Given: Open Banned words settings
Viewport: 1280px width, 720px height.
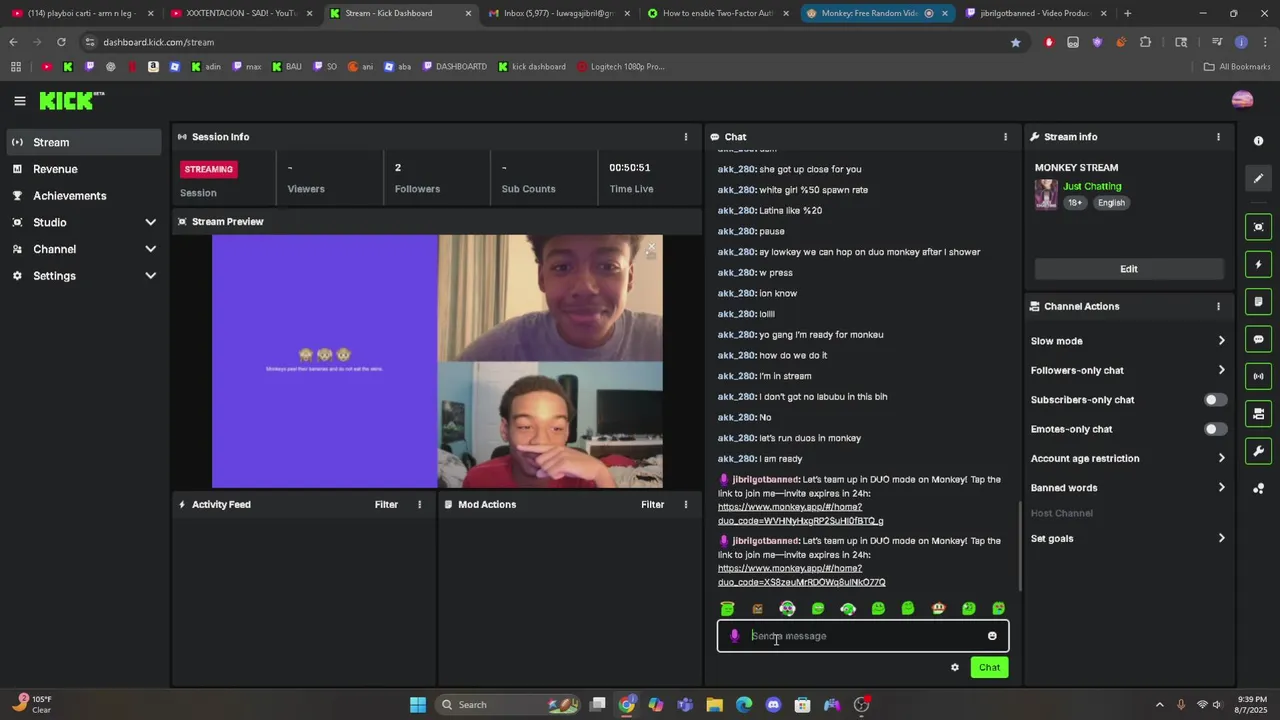Looking at the screenshot, I should pos(1128,488).
